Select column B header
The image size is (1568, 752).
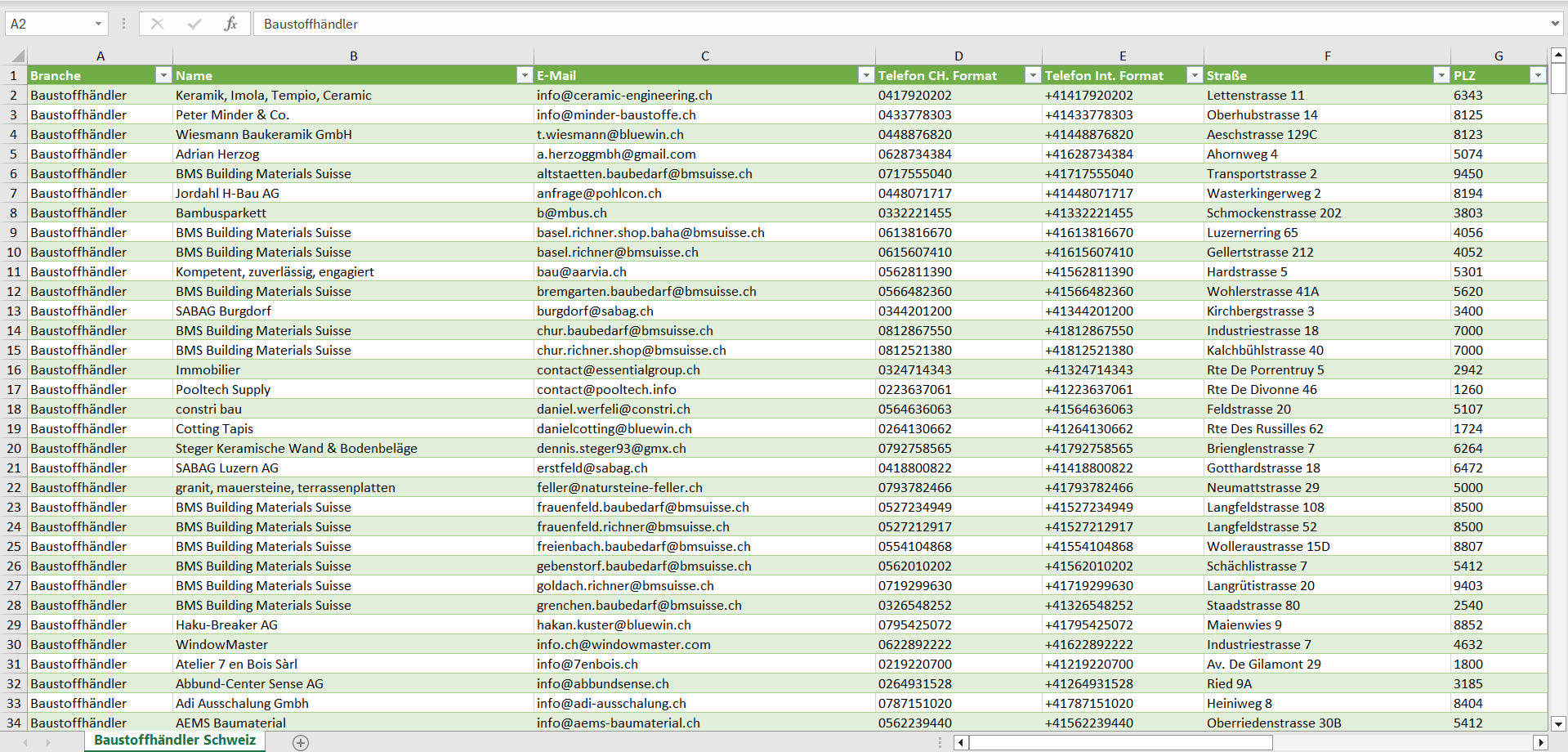354,56
